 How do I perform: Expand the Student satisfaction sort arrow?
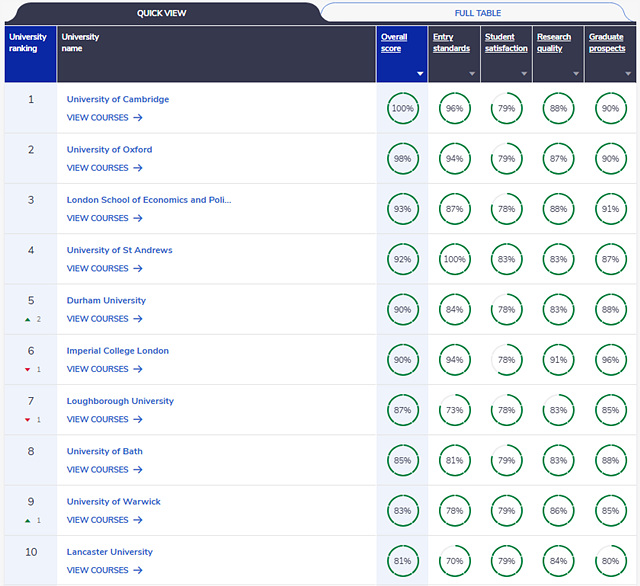pos(524,74)
